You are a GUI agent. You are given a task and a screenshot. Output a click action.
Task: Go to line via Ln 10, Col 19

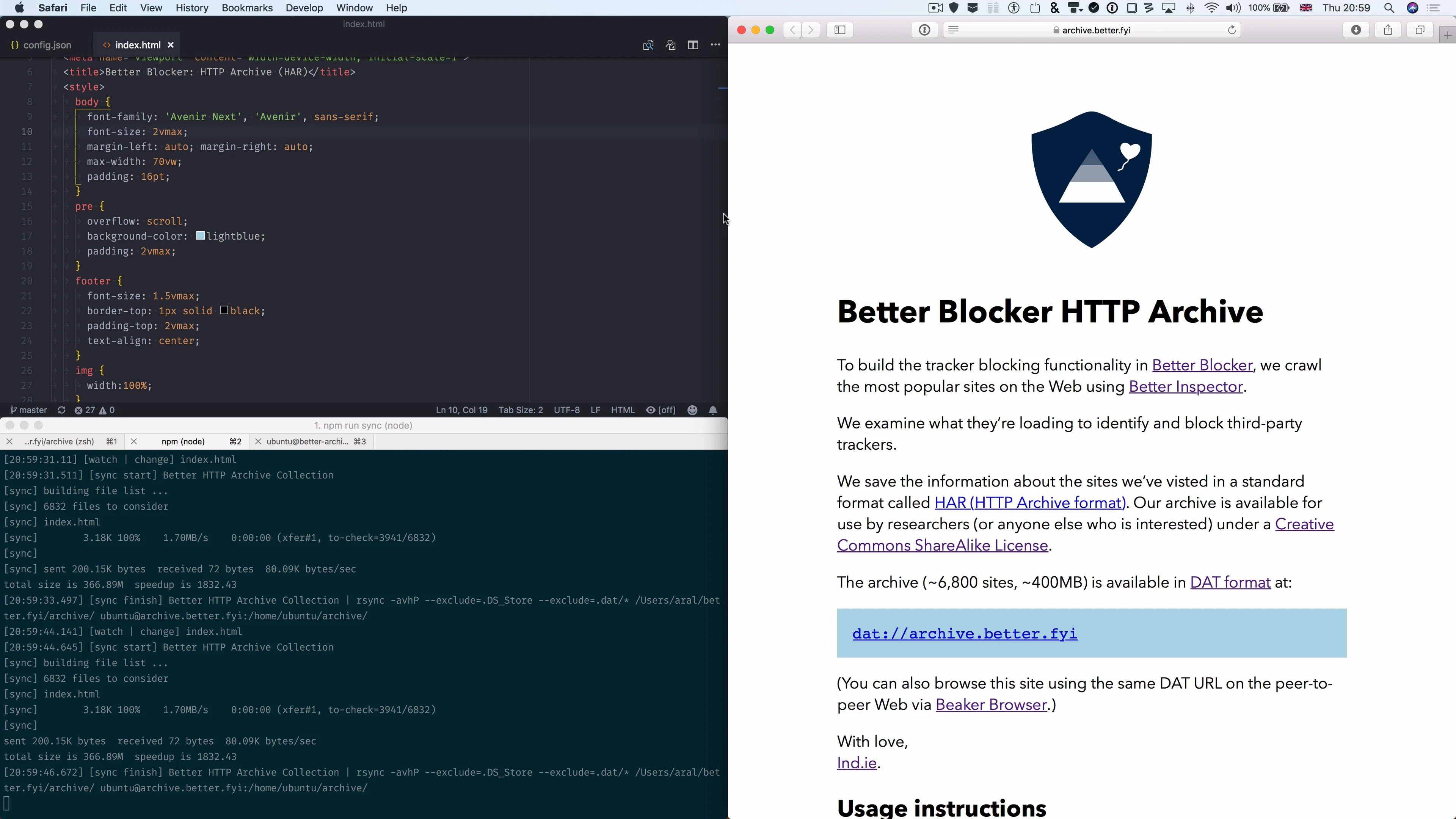tap(461, 410)
